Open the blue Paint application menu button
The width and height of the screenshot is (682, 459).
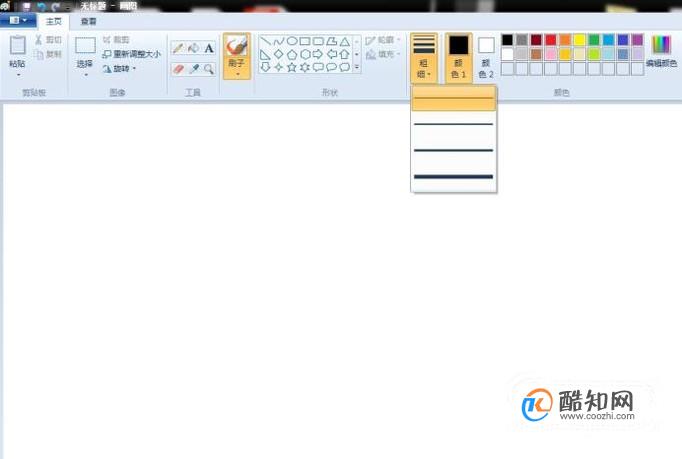pos(18,20)
